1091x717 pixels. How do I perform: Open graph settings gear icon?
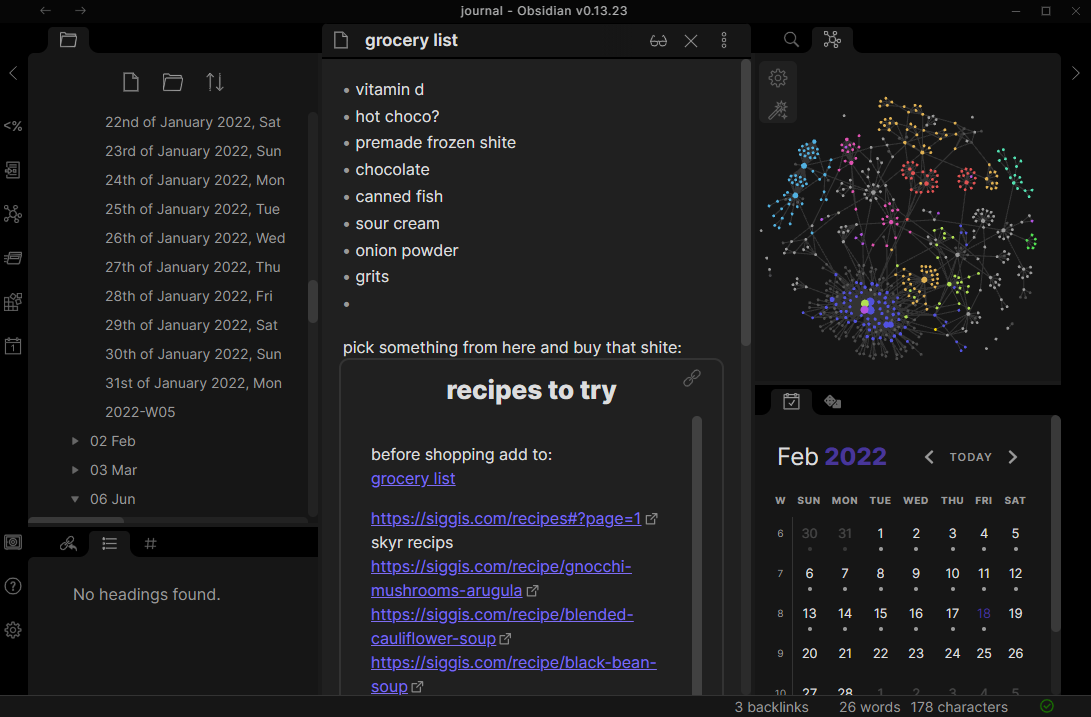pos(778,78)
